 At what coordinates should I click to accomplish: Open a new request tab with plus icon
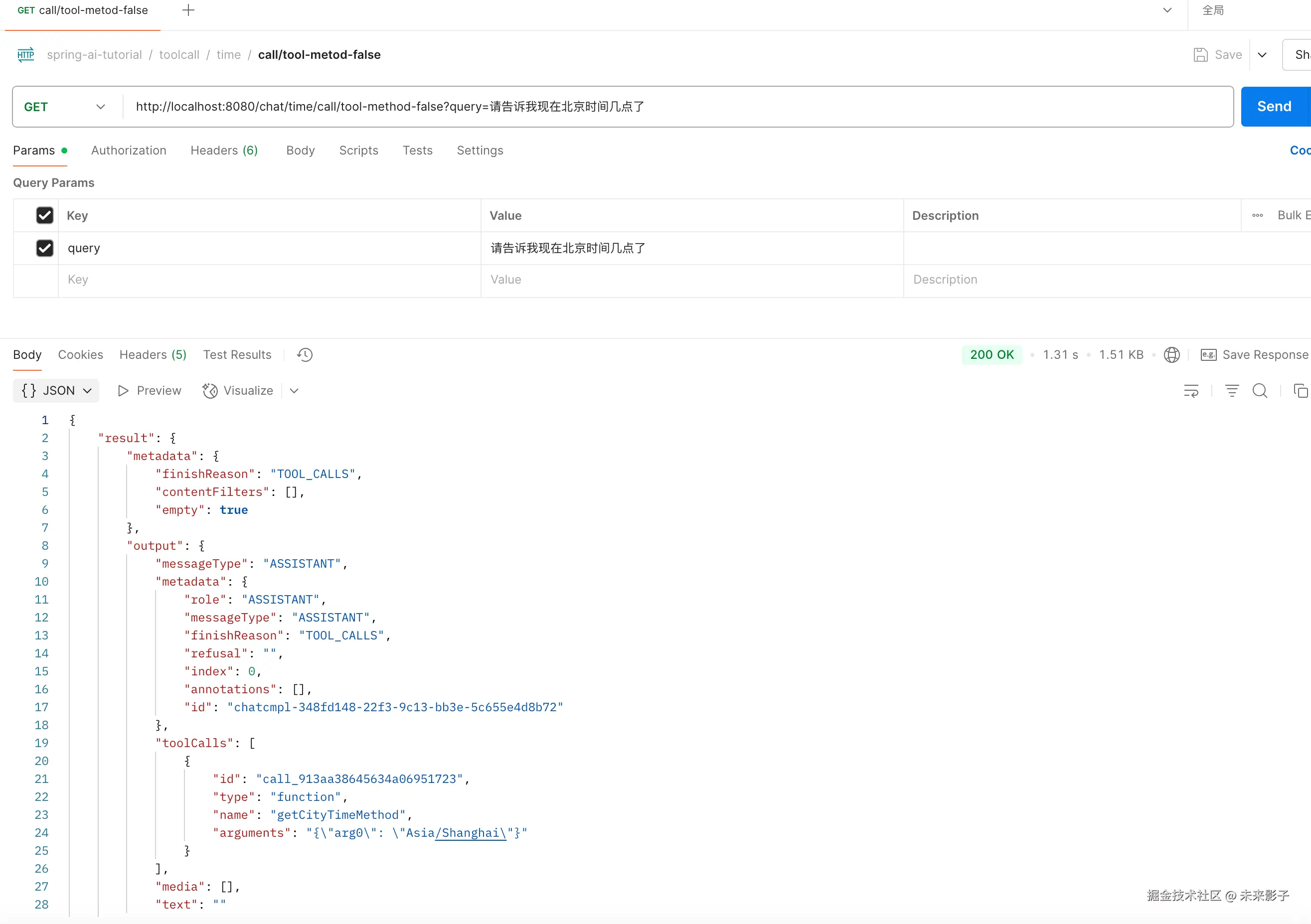point(188,10)
